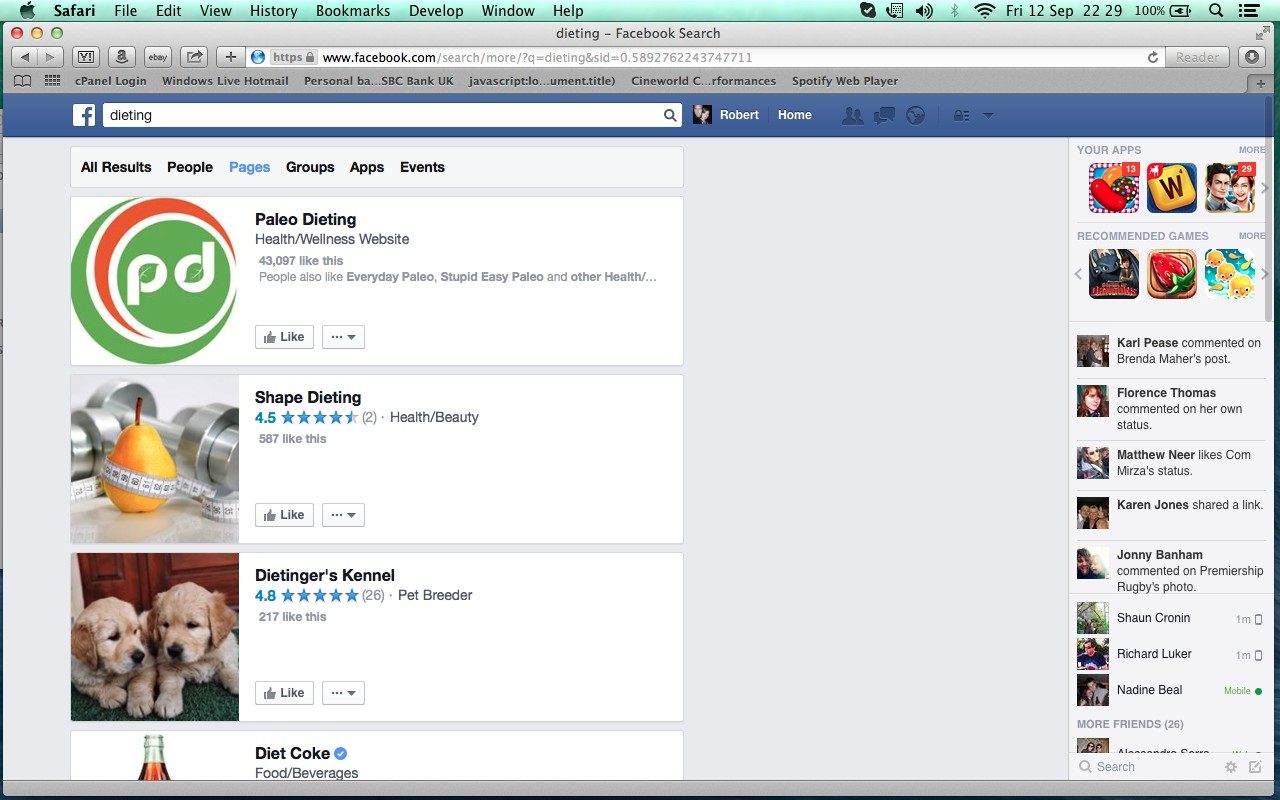Screen dimensions: 1280x800
Task: Expand the options dropdown for Shape Dieting
Action: click(343, 515)
